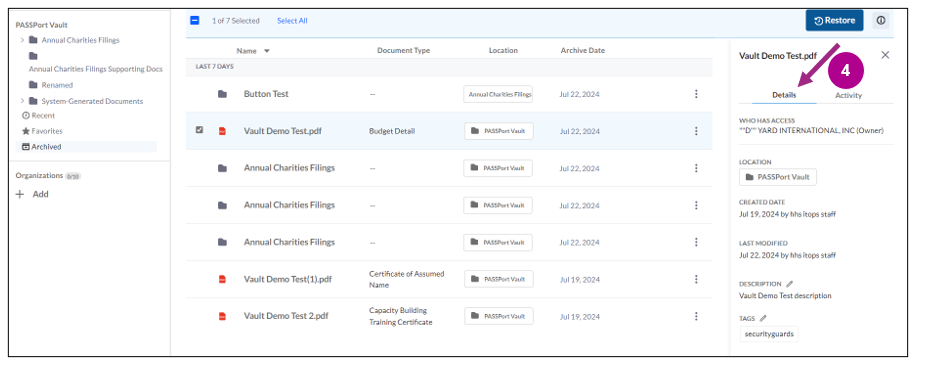Click the plus icon to add organization
The height and width of the screenshot is (372, 925).
click(x=20, y=194)
